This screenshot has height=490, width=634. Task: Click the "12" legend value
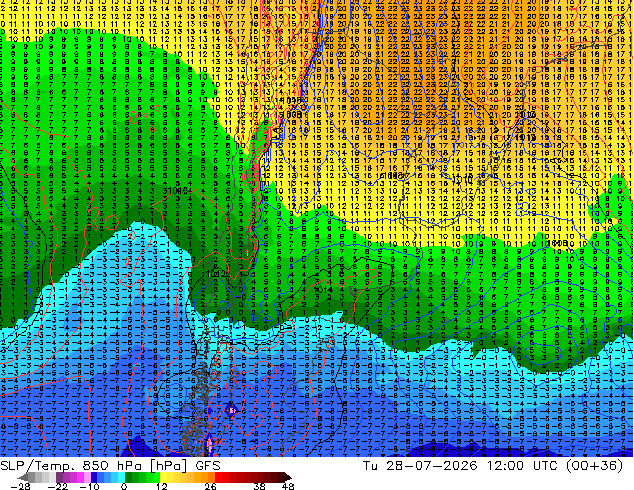click(x=162, y=486)
